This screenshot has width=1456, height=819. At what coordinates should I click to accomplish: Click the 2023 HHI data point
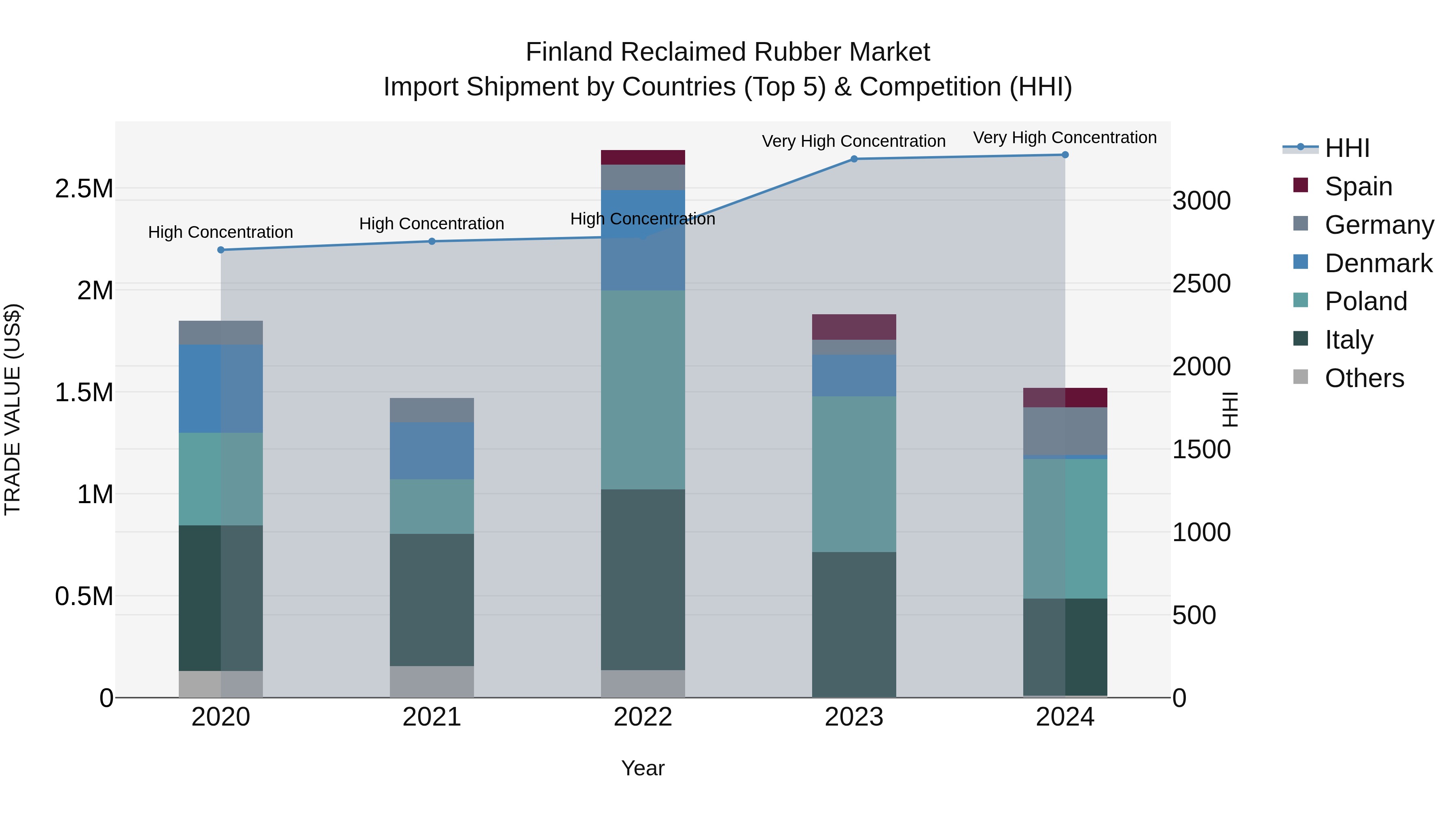click(854, 159)
